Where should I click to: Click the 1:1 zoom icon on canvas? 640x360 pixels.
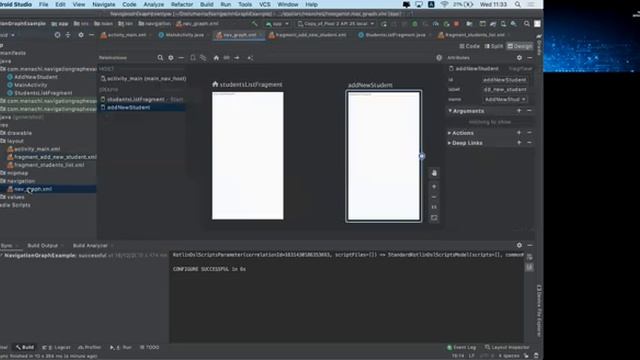coord(434,207)
